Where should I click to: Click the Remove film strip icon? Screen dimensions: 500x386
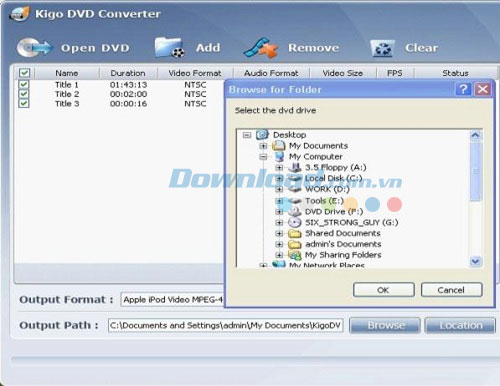click(261, 48)
